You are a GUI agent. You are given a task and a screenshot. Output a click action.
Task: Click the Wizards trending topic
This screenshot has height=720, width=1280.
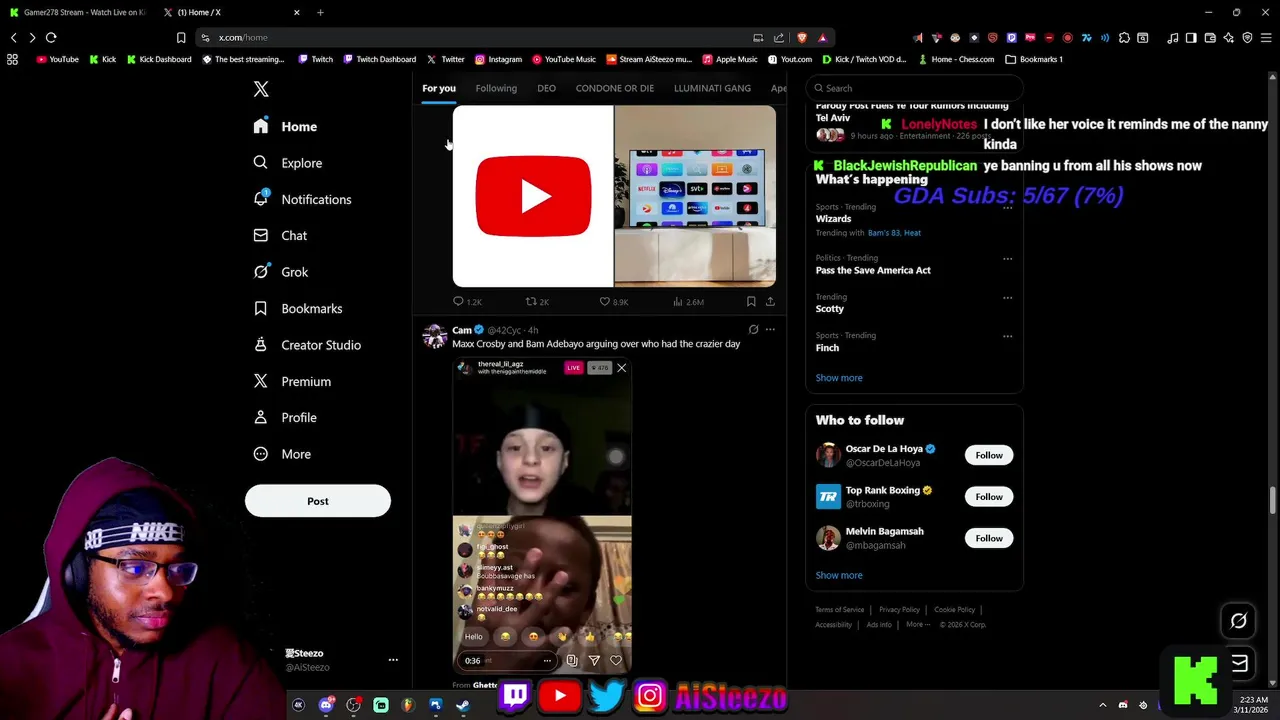point(833,219)
